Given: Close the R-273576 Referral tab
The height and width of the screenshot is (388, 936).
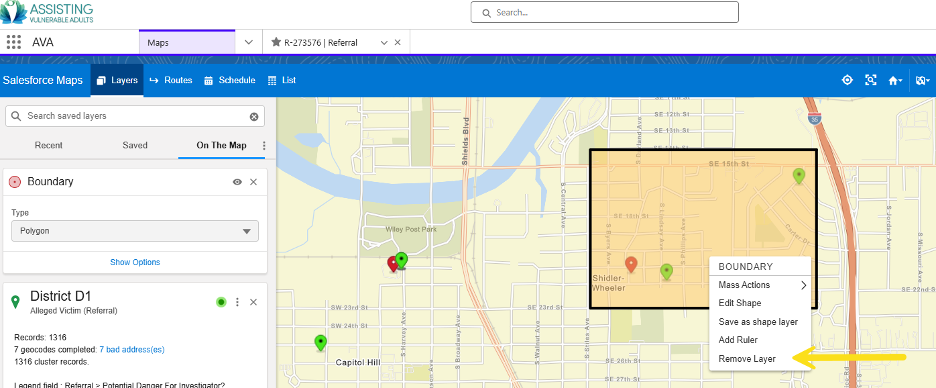Looking at the screenshot, I should 398,42.
